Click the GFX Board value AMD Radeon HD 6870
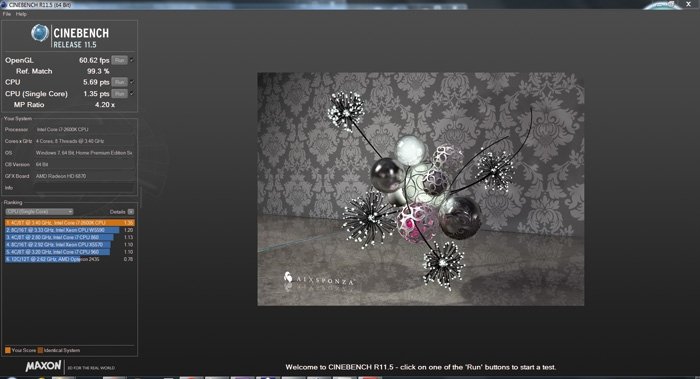The image size is (700, 379). click(61, 176)
